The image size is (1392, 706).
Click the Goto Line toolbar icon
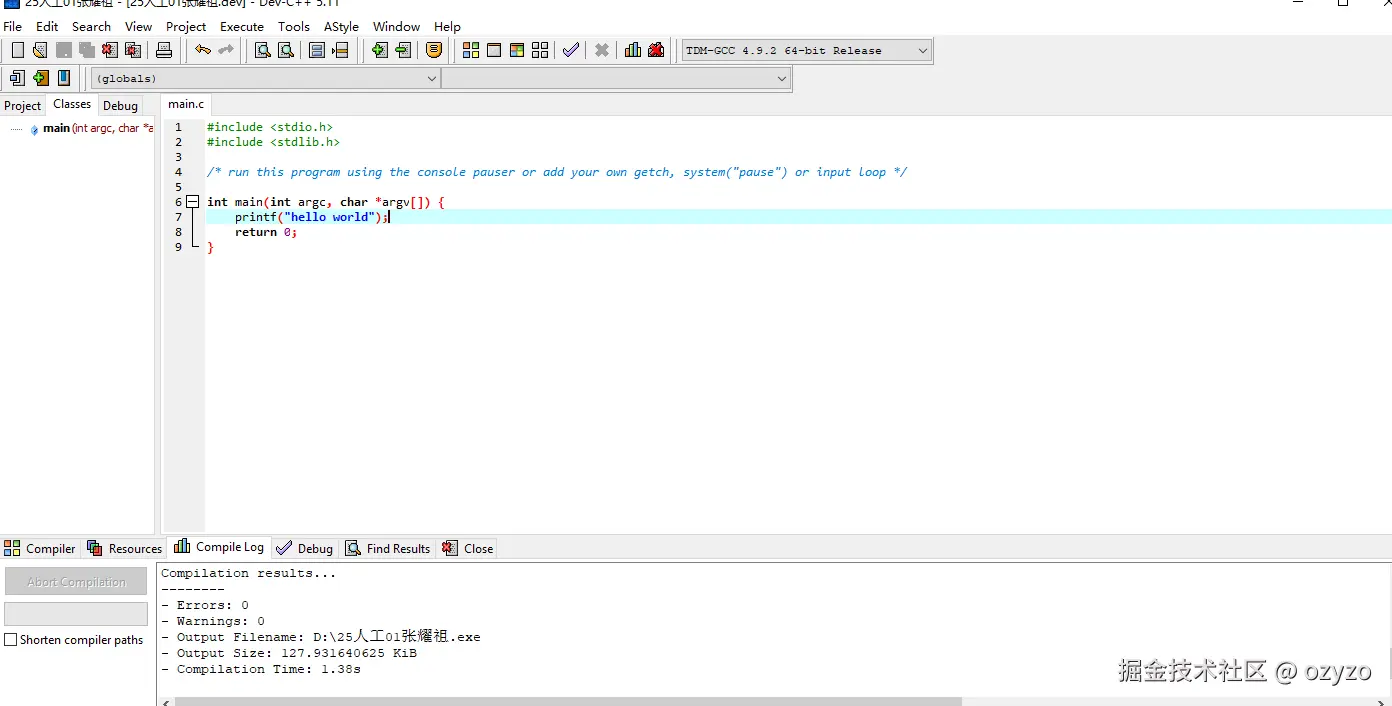[x=340, y=50]
